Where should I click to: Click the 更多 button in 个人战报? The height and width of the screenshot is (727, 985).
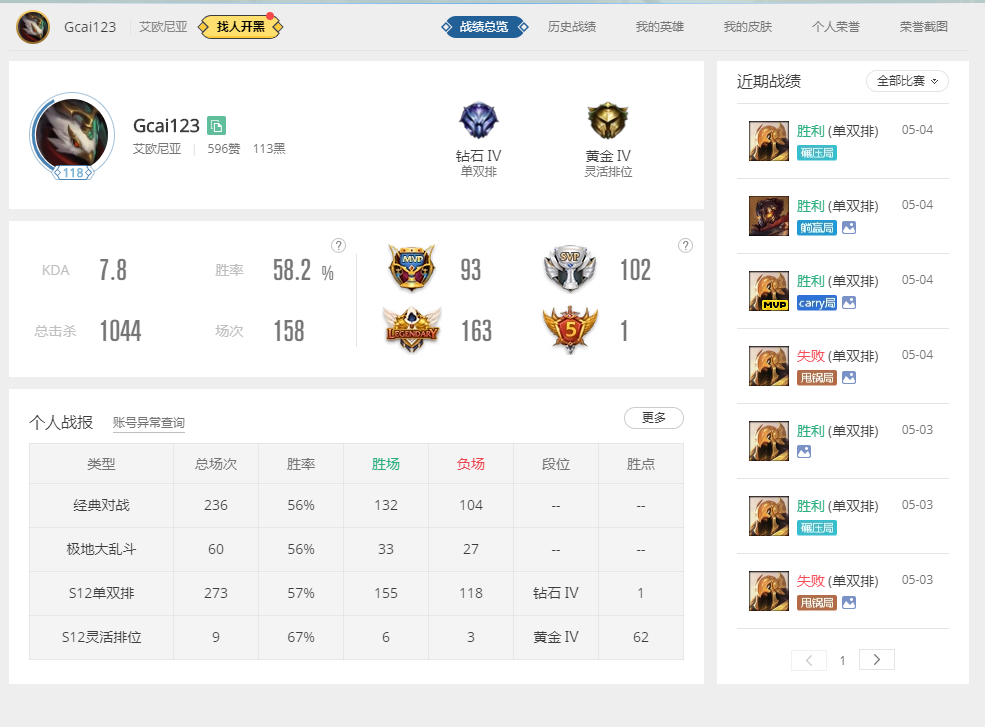tap(654, 418)
